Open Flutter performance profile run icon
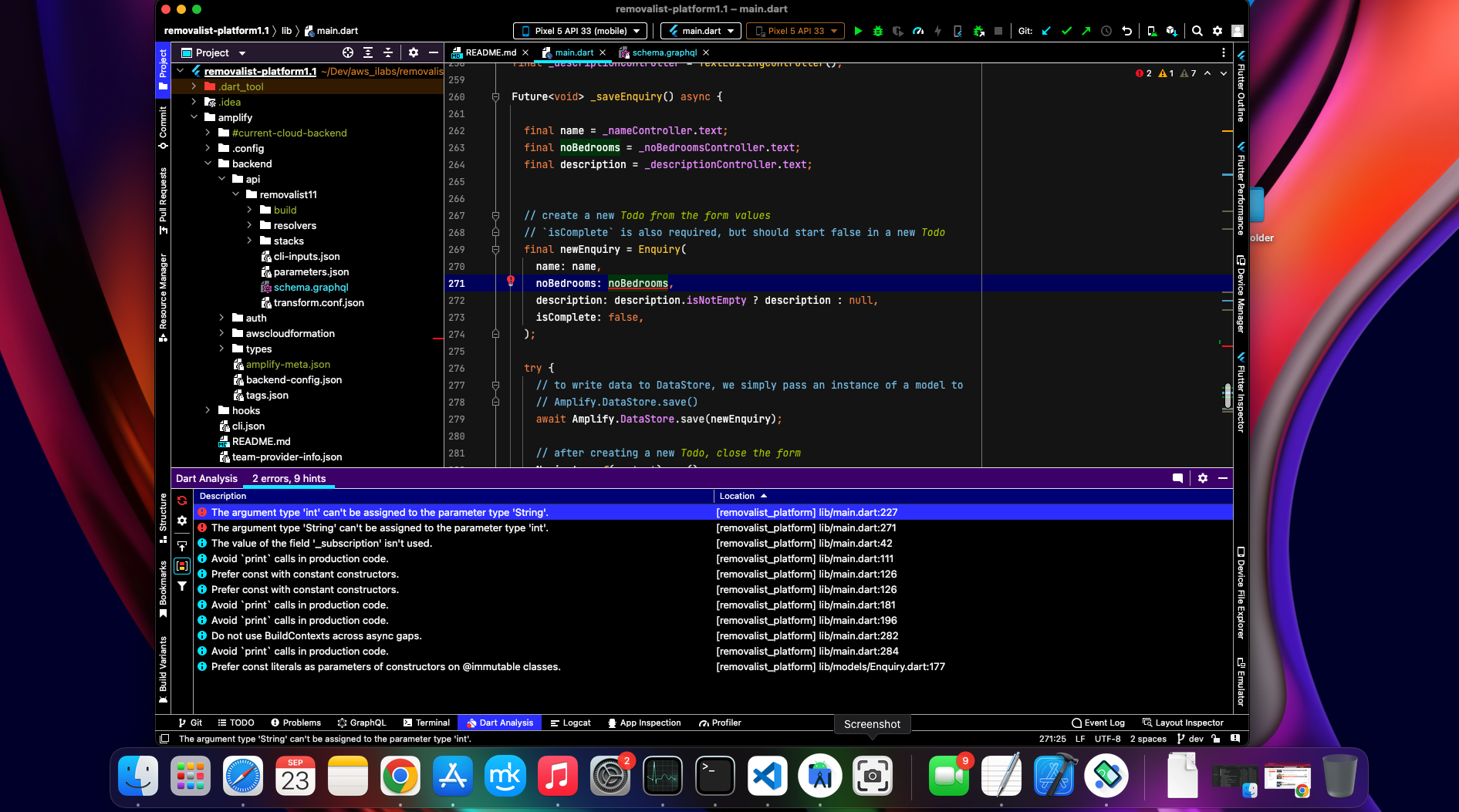This screenshot has height=812, width=1459. (918, 31)
